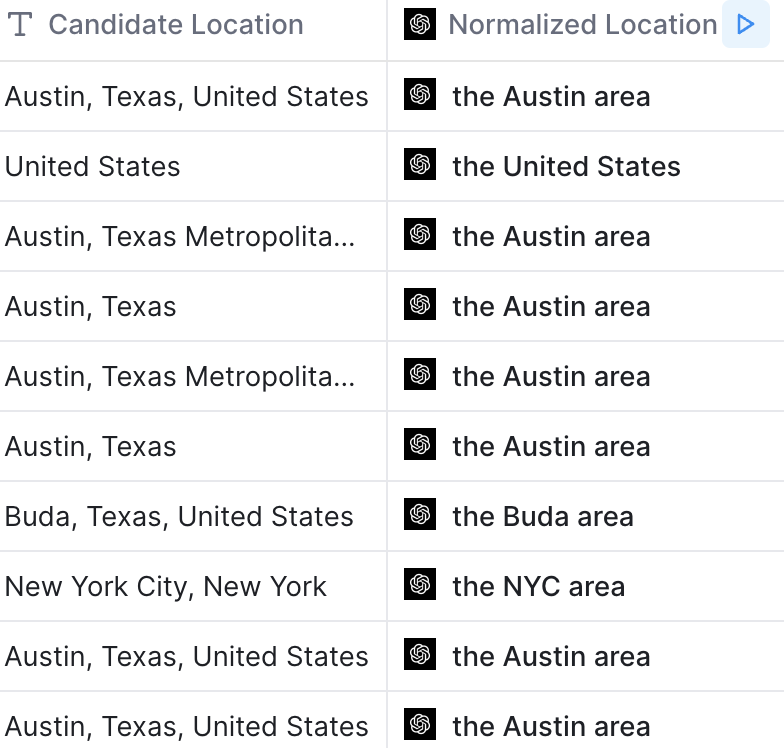This screenshot has height=748, width=784.
Task: Click the text type icon beside Candidate Location
Action: tap(20, 24)
